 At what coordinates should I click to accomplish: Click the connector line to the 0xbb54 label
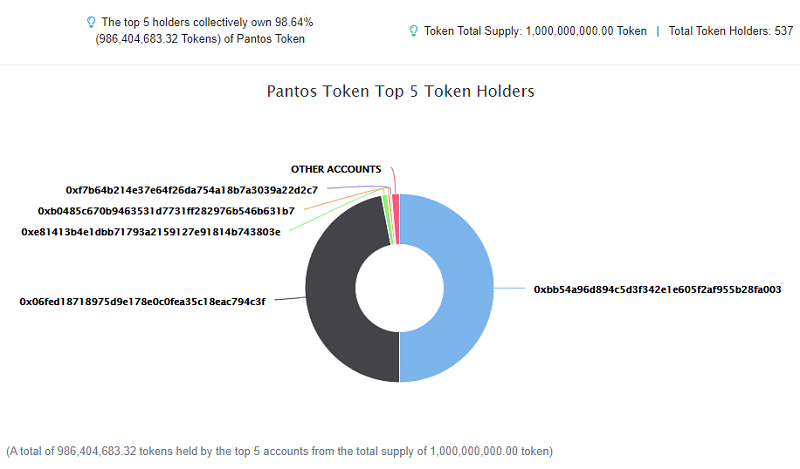pyautogui.click(x=510, y=289)
